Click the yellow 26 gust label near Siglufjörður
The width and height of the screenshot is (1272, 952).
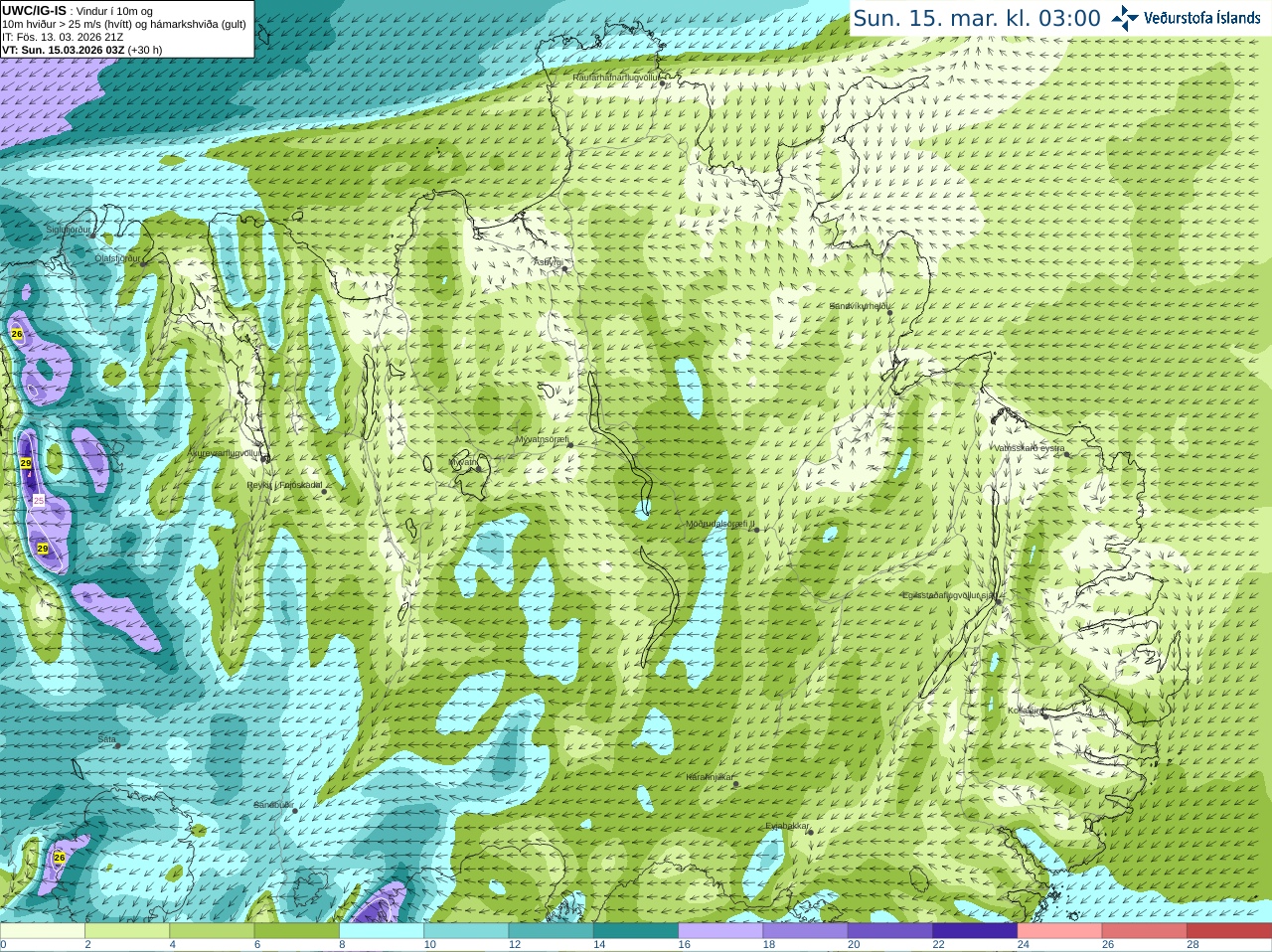coord(17,335)
